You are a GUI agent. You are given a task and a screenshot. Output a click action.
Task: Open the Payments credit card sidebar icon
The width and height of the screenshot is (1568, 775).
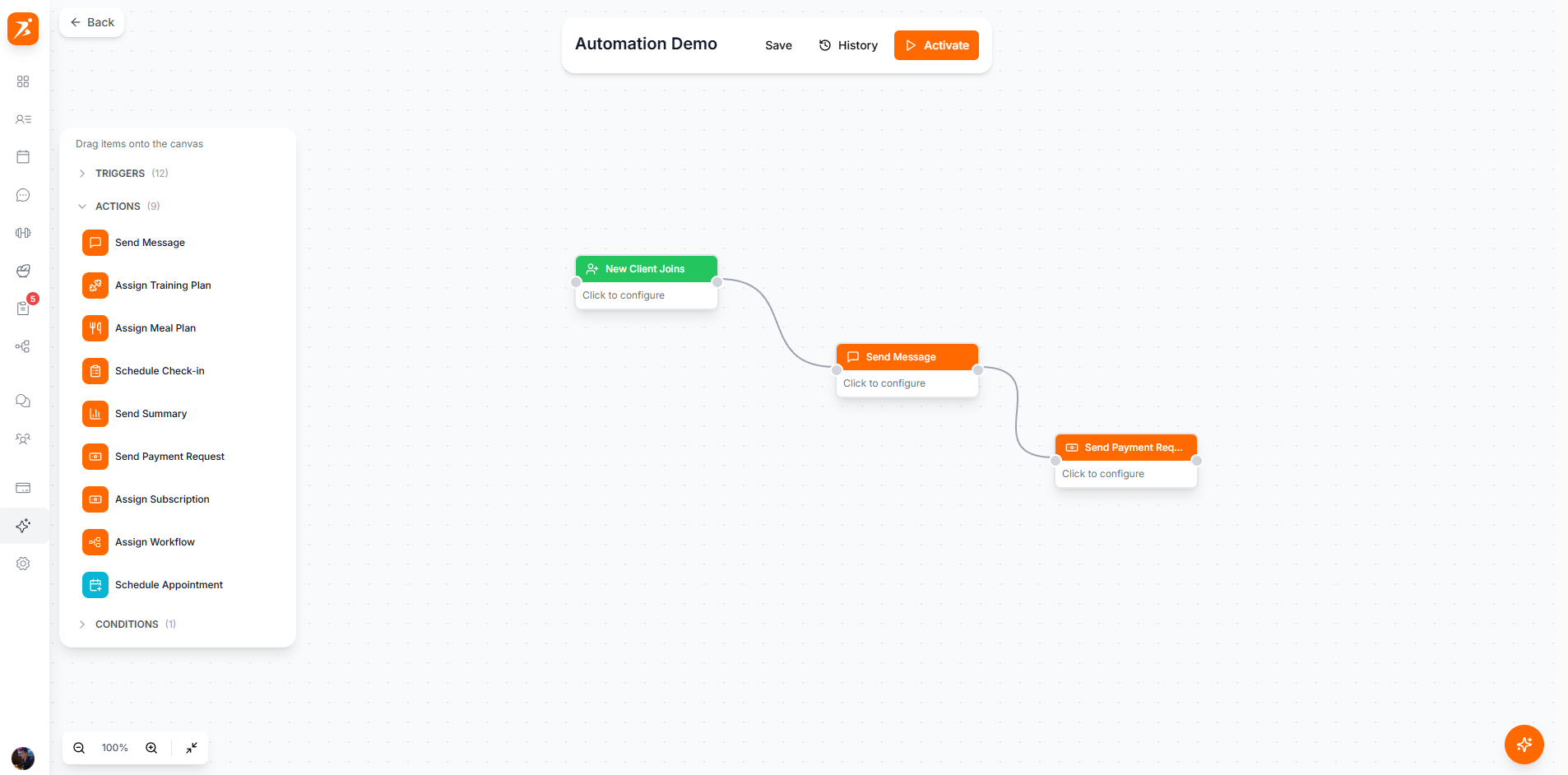click(x=23, y=488)
